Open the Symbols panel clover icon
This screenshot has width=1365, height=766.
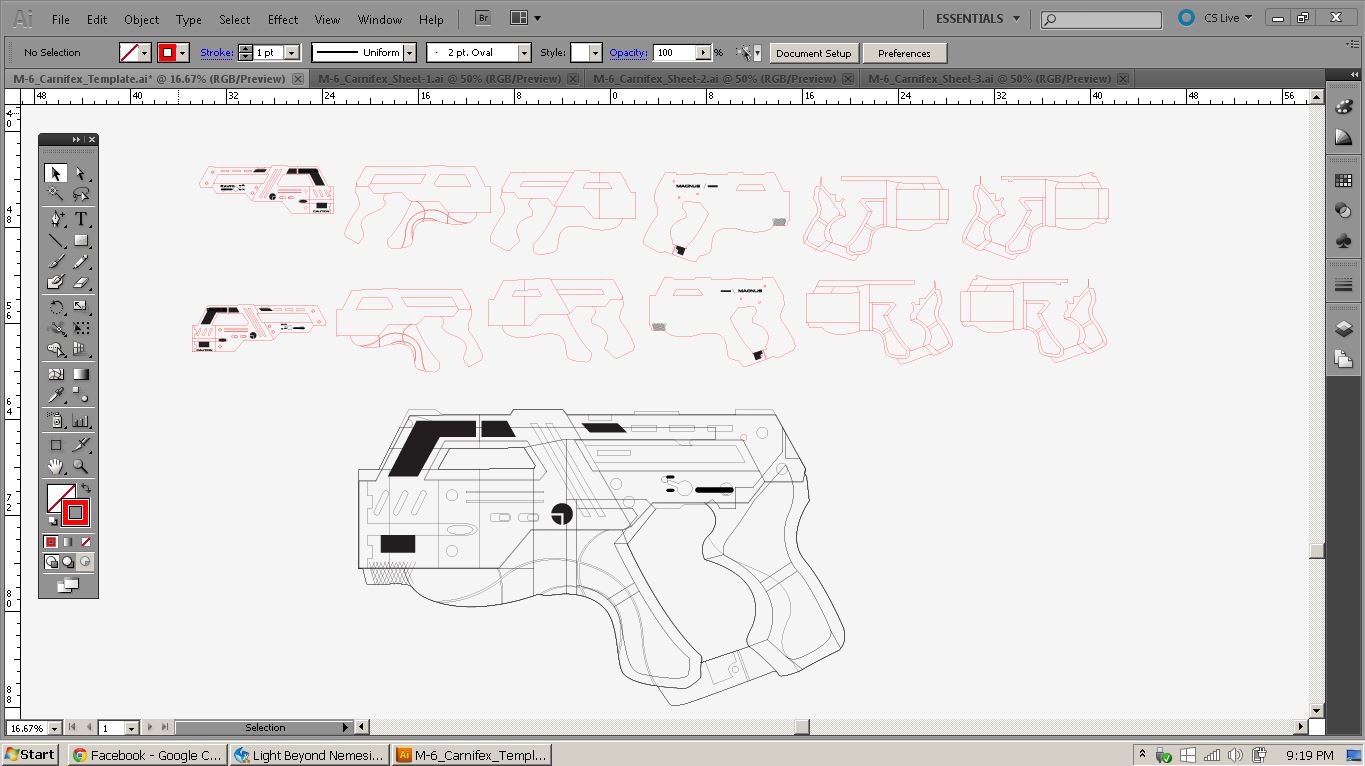(x=1344, y=241)
